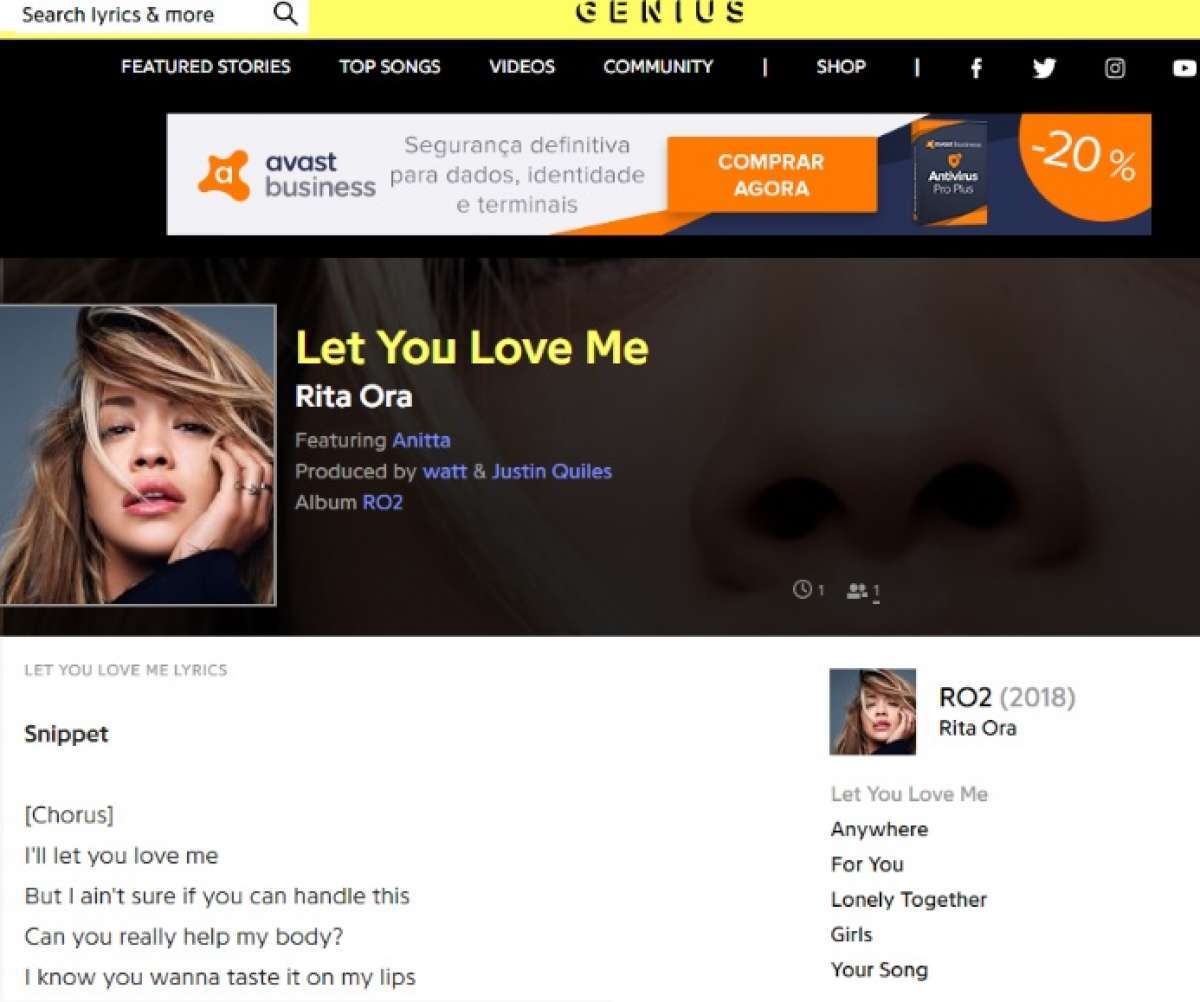Screen dimensions: 1200x1002
Task: Open the Videos menu item
Action: 522,67
